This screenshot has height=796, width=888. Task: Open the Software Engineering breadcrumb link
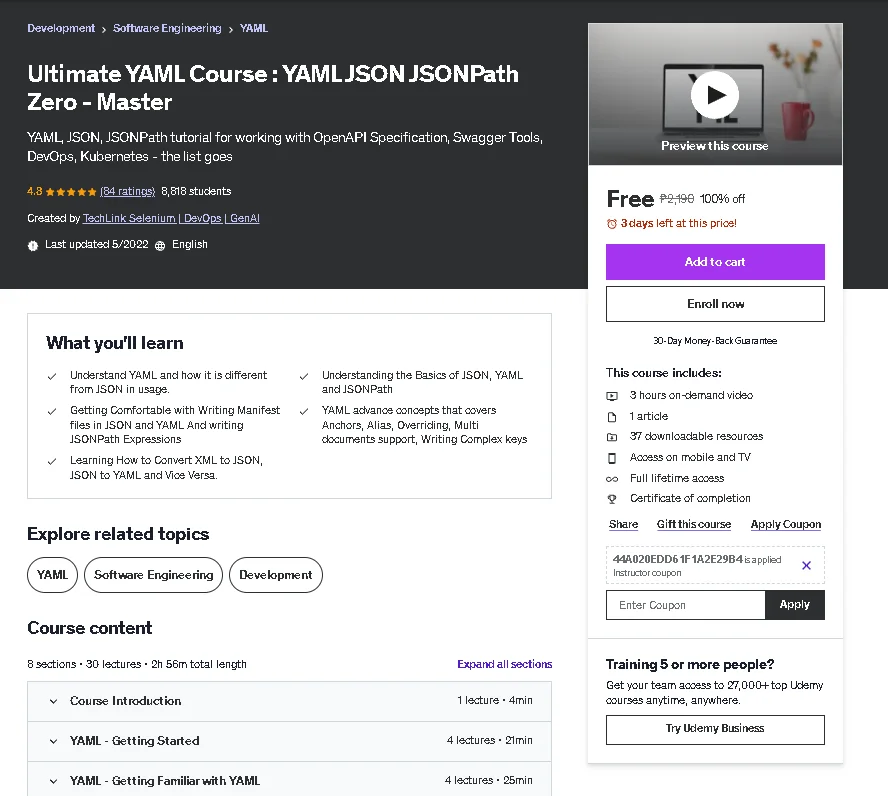[167, 28]
